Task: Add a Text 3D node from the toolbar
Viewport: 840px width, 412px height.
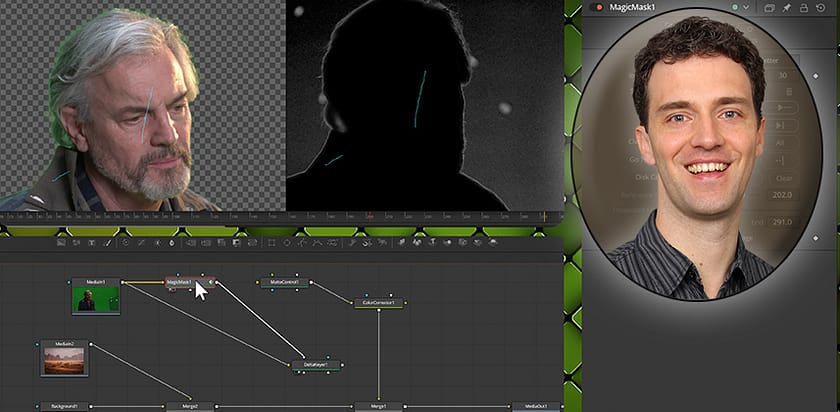Action: tap(432, 243)
